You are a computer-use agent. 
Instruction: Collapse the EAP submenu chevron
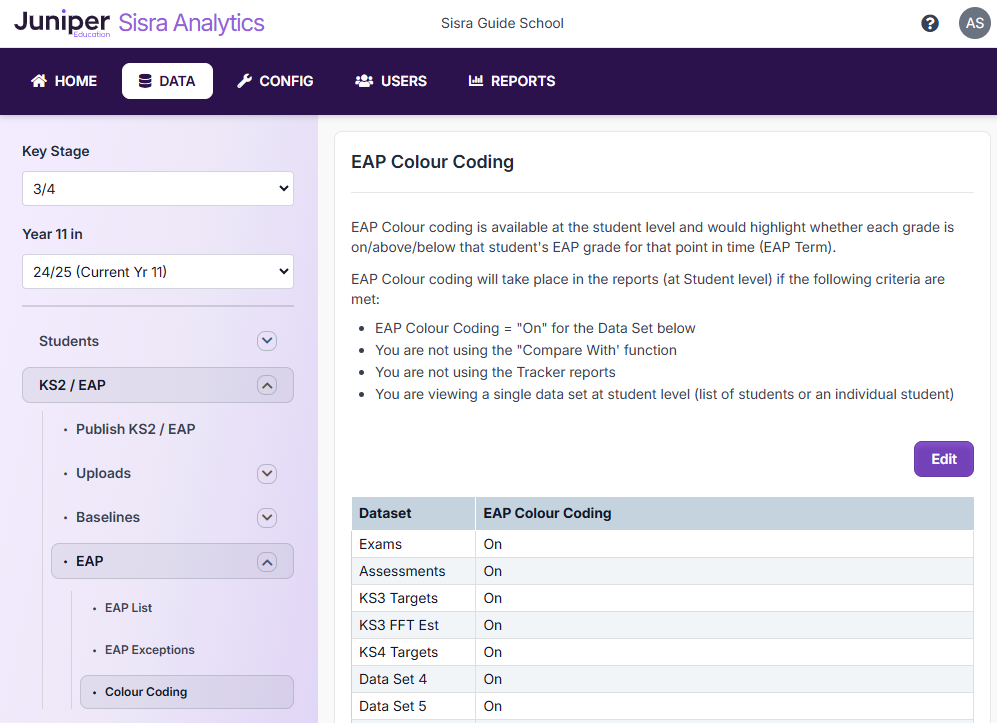coord(266,561)
